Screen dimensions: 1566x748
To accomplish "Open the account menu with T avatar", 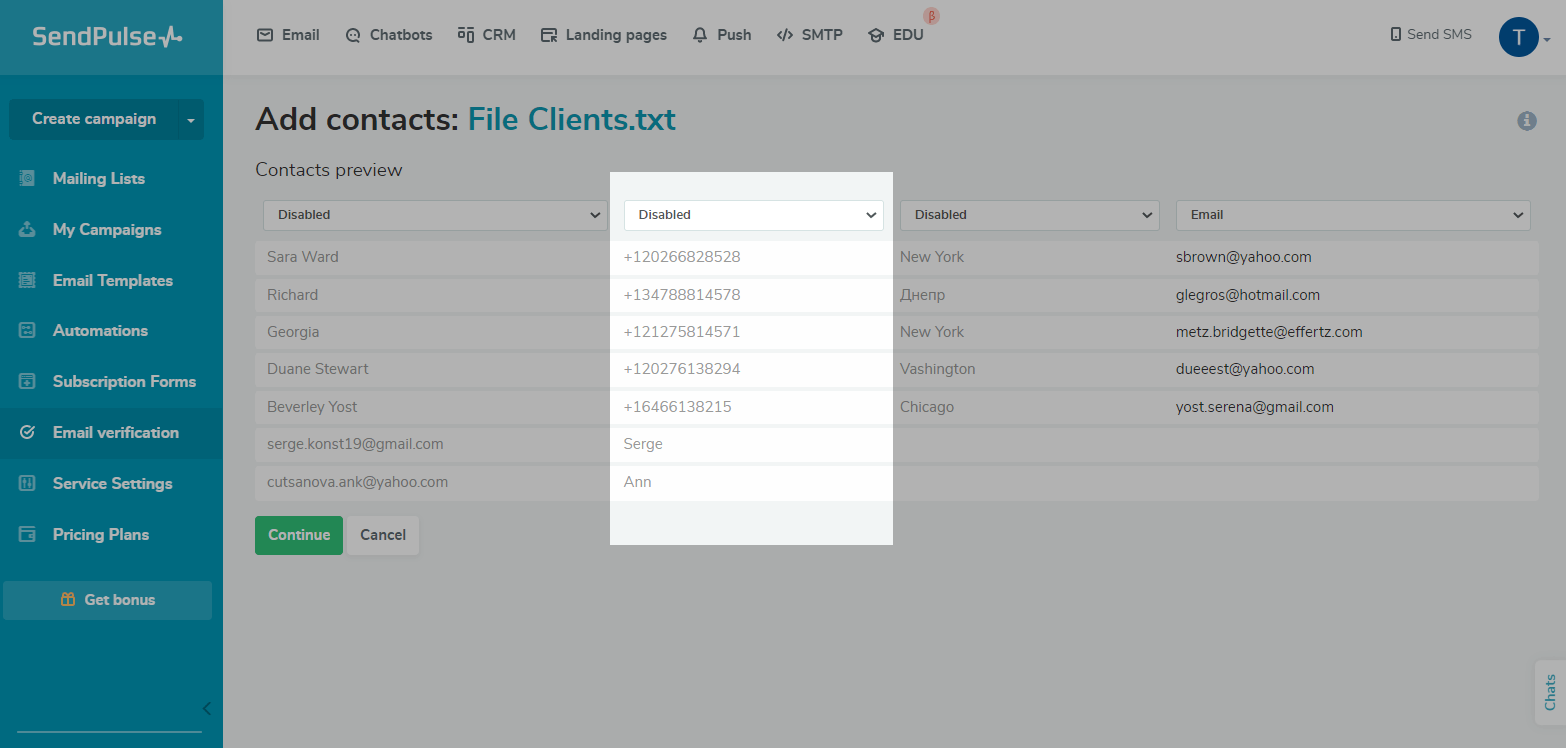I will pos(1518,37).
